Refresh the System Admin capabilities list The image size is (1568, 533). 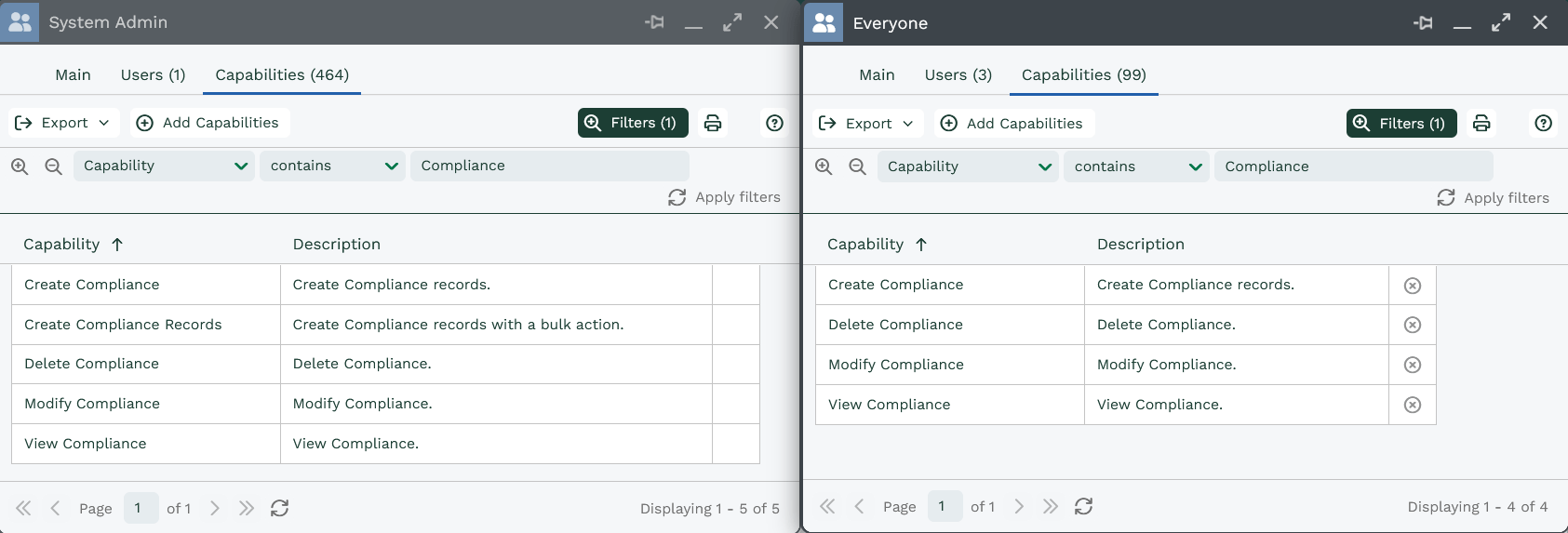tap(279, 508)
